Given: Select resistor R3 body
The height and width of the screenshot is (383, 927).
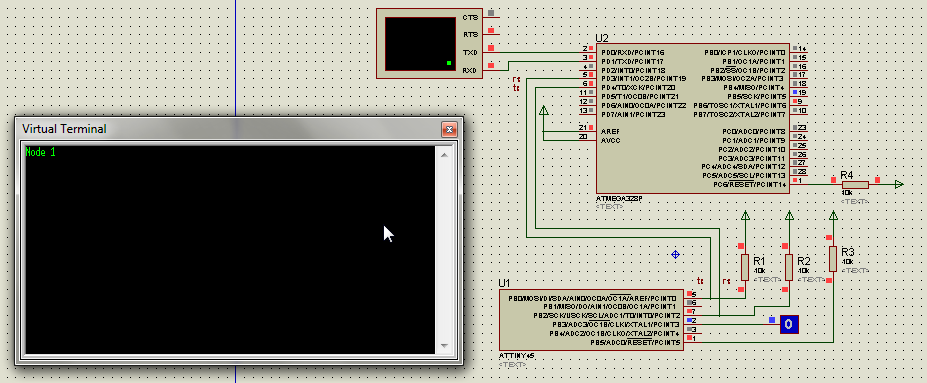Looking at the screenshot, I should (x=833, y=258).
